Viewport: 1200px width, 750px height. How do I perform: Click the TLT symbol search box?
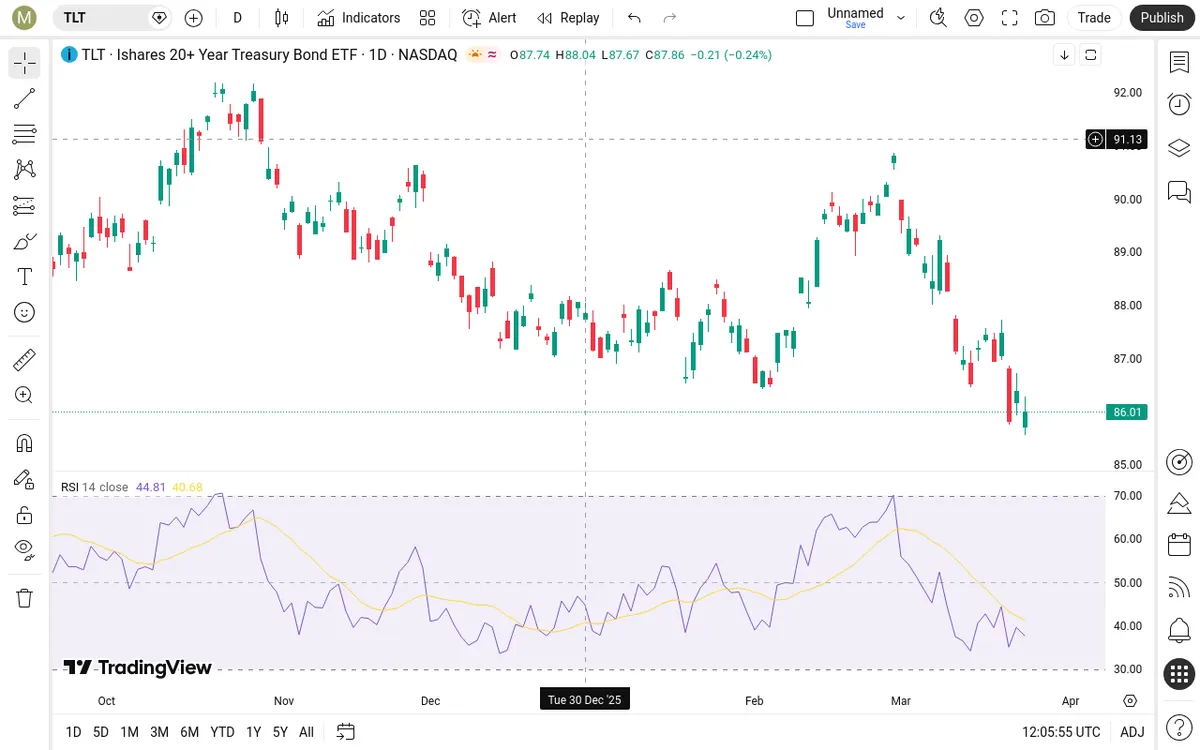click(113, 17)
